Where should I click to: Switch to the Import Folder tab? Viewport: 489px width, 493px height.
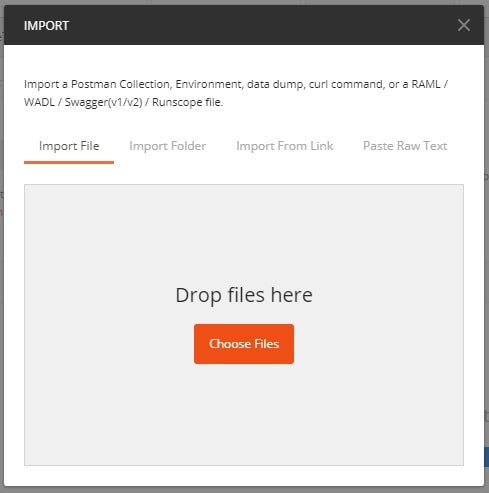coord(168,146)
